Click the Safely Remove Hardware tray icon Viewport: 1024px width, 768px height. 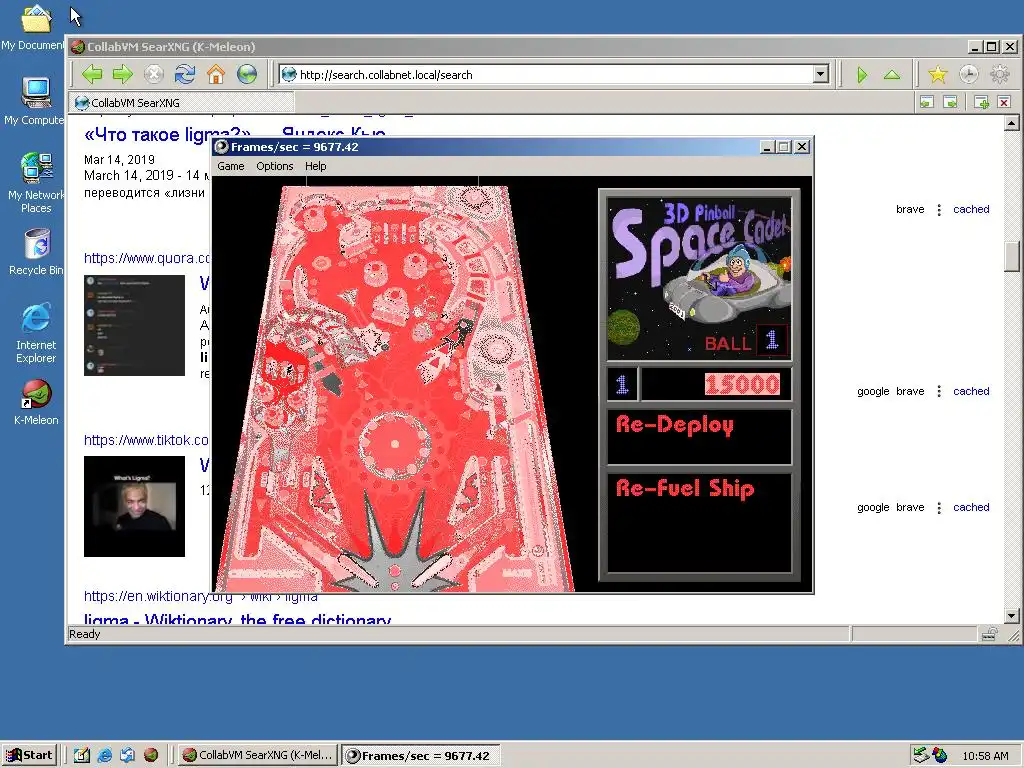[x=921, y=755]
